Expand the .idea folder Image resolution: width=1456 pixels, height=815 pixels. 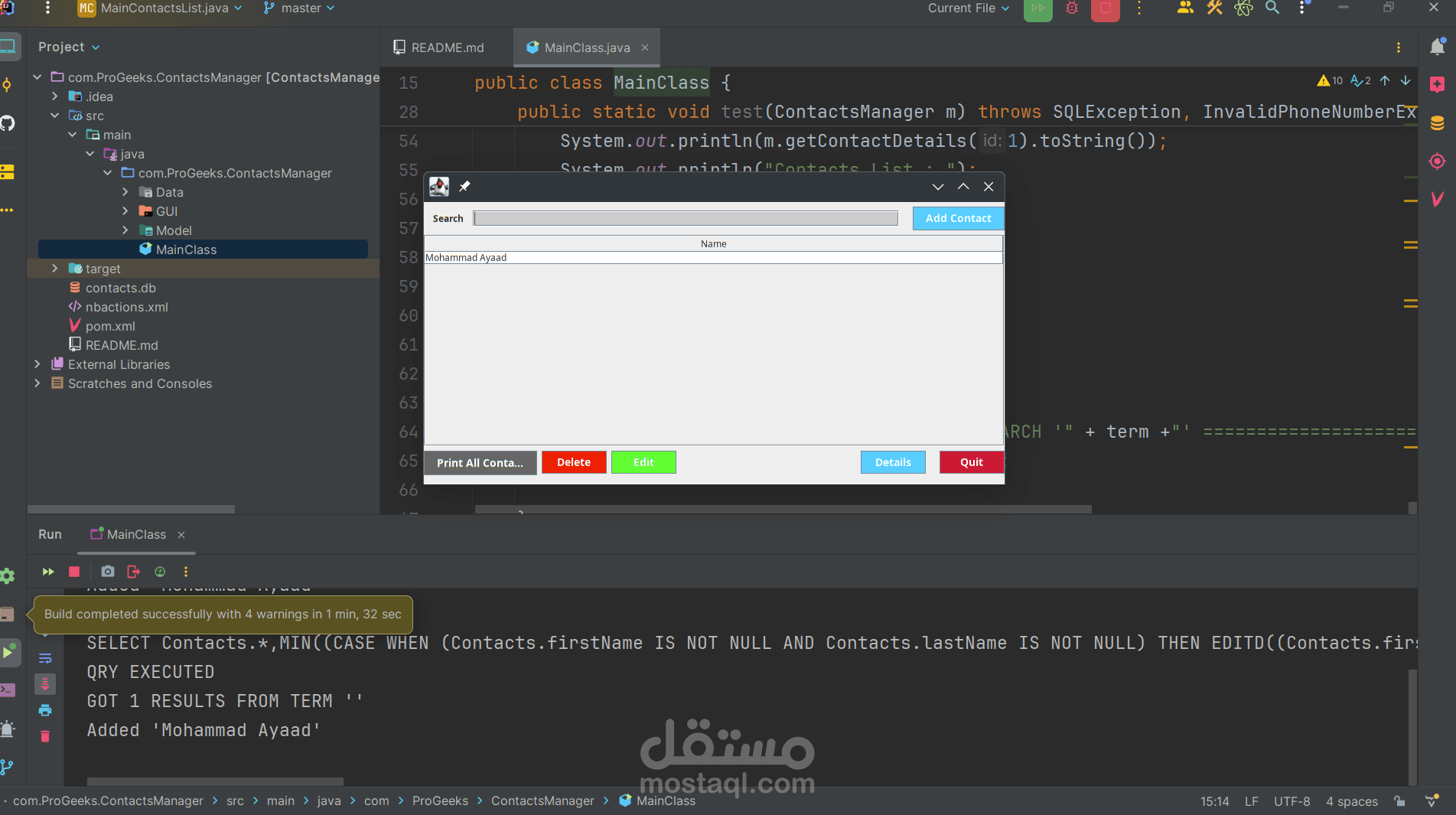coord(54,96)
